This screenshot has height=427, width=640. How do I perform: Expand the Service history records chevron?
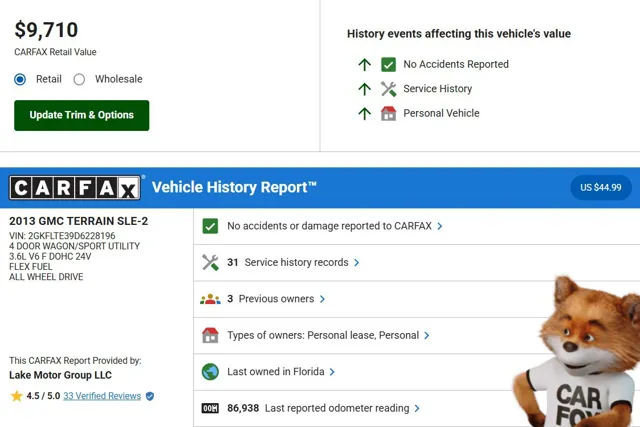[357, 262]
